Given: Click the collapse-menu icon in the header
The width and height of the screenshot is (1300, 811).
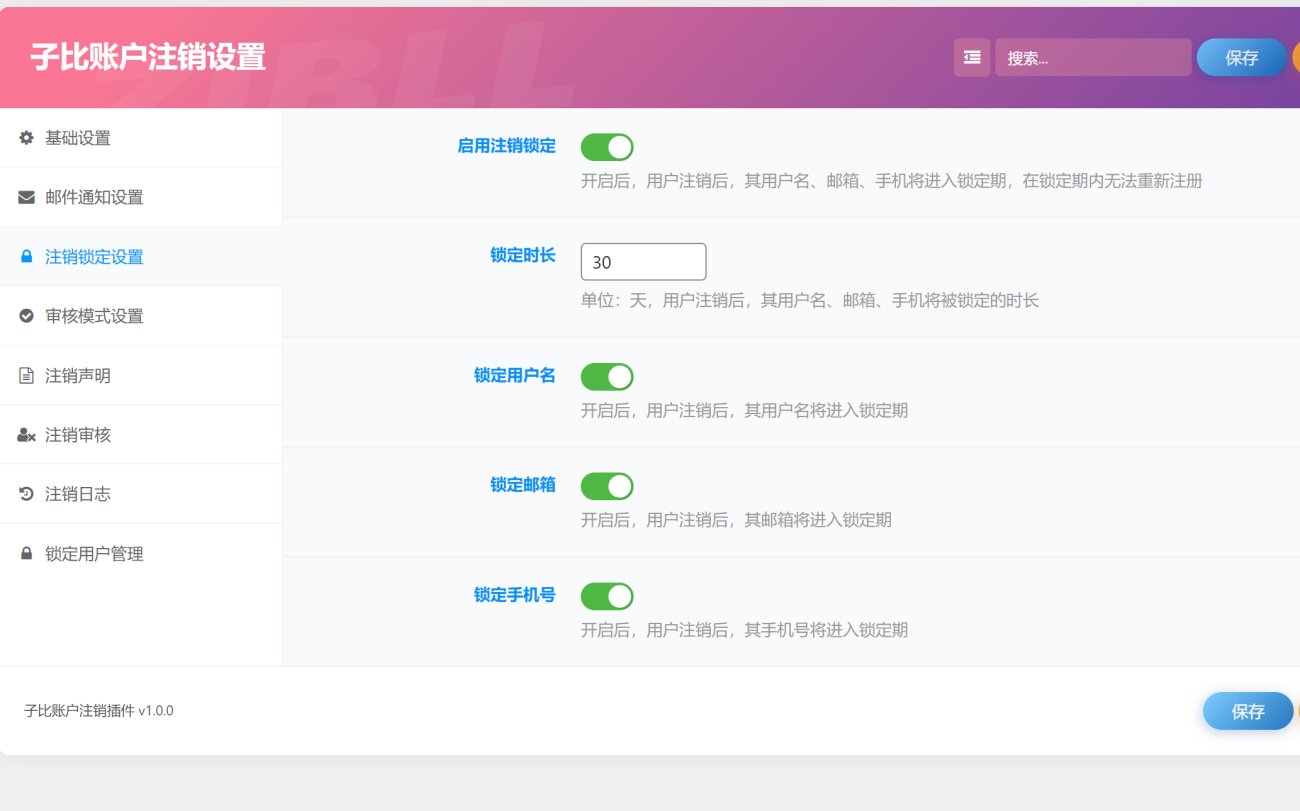Looking at the screenshot, I should [x=971, y=57].
